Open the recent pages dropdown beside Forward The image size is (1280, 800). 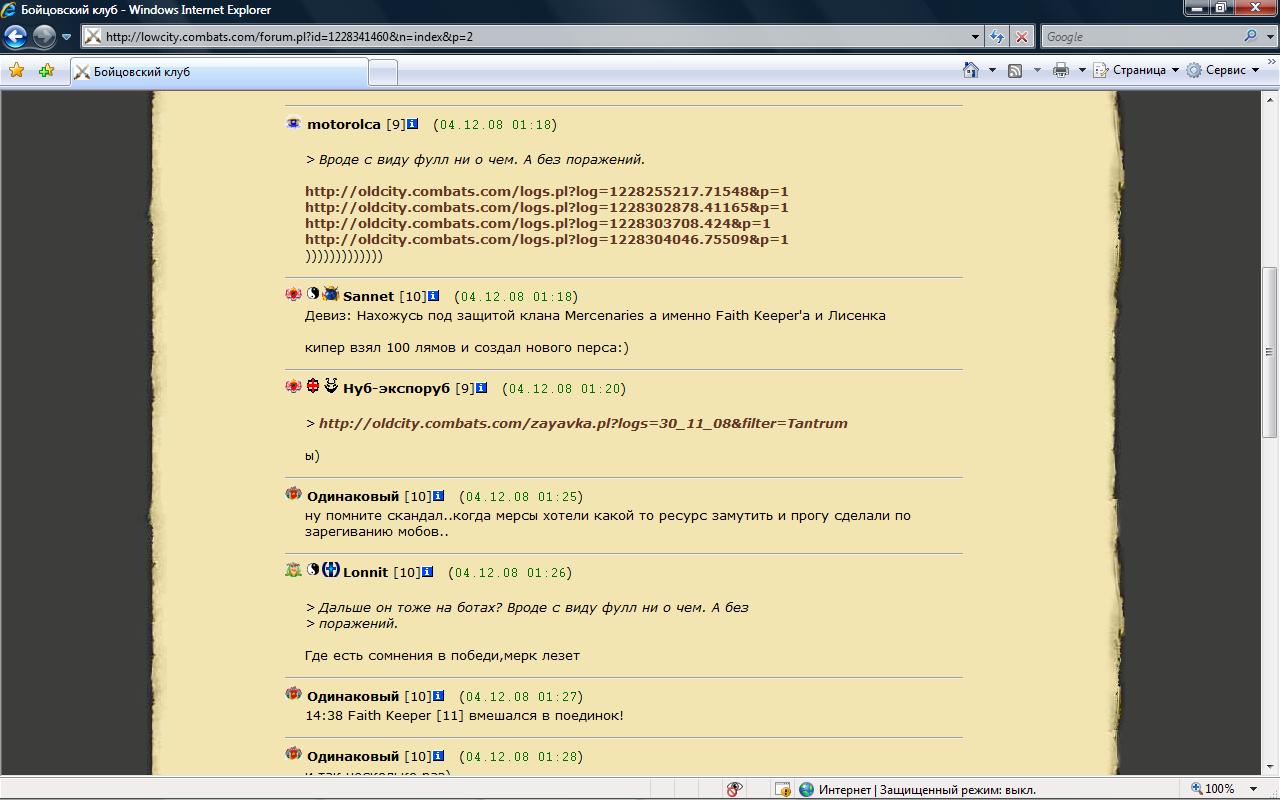click(66, 37)
